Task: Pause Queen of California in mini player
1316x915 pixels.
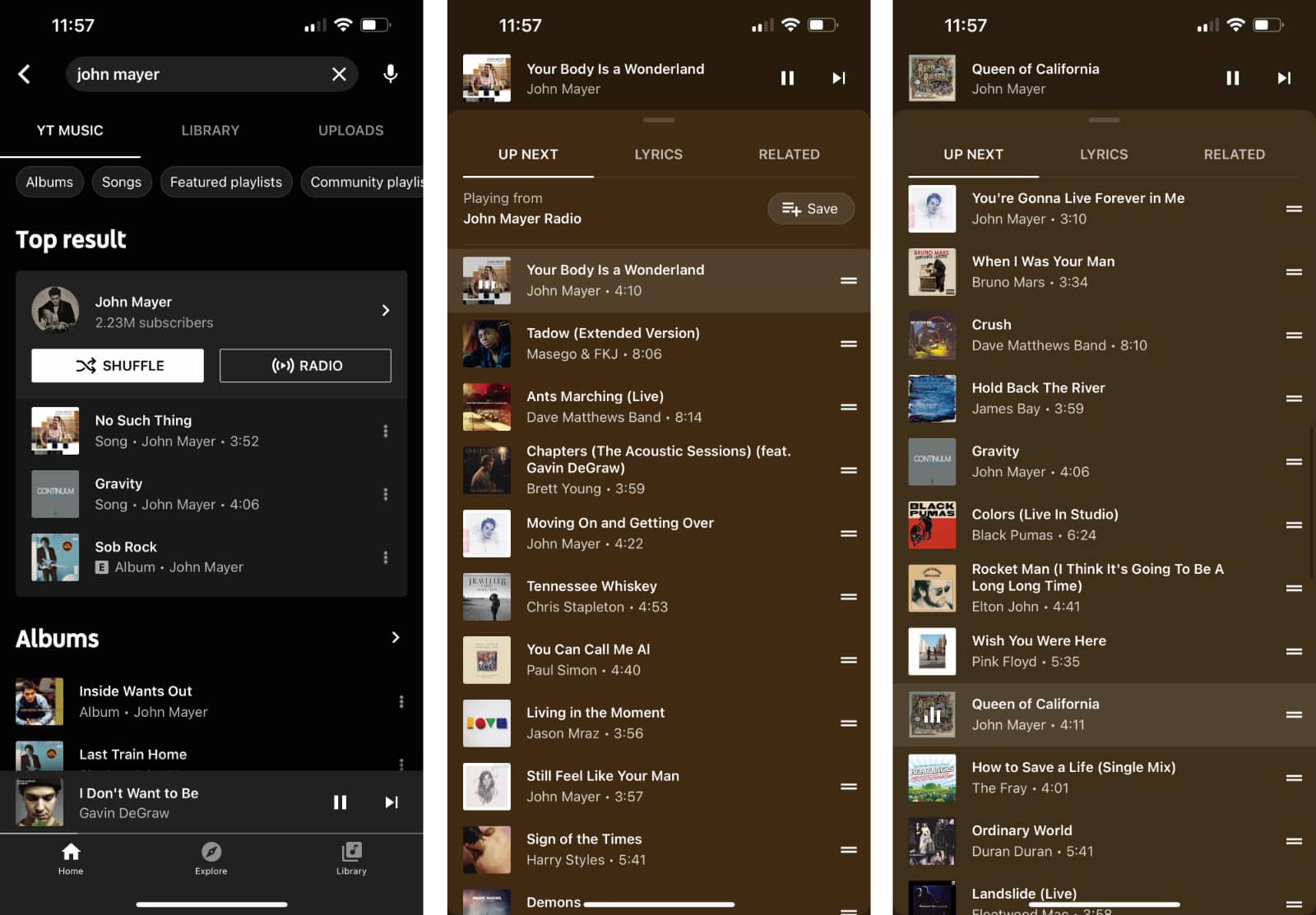Action: (x=1232, y=78)
